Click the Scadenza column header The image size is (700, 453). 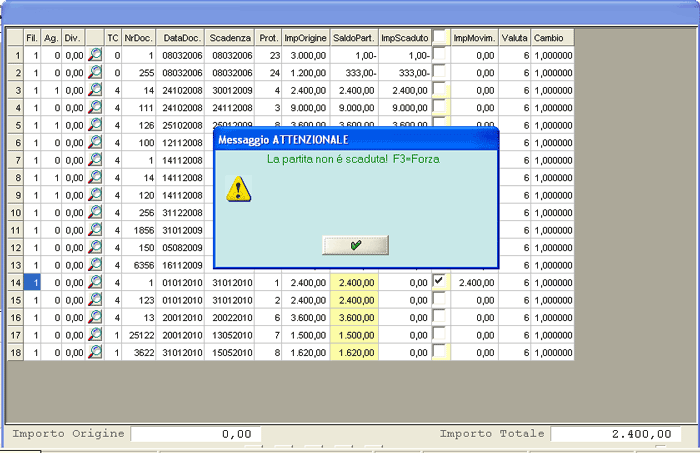click(230, 38)
